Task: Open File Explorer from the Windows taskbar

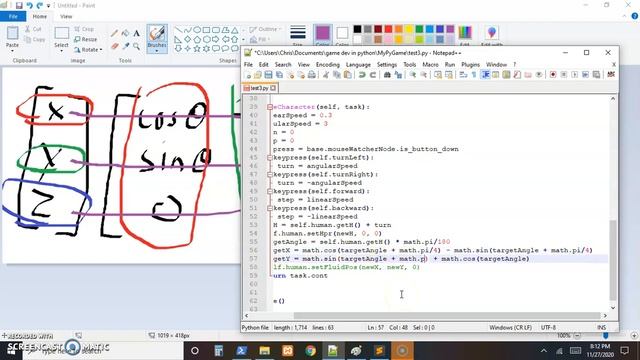Action: click(264, 351)
